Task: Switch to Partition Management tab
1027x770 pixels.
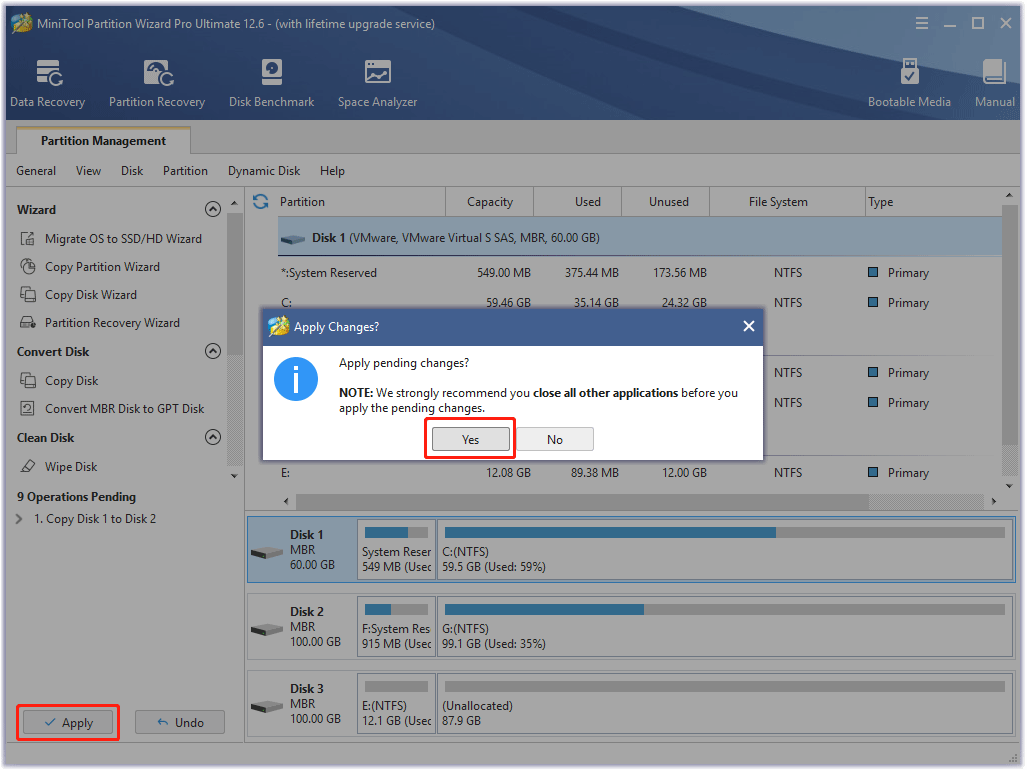Action: point(103,141)
